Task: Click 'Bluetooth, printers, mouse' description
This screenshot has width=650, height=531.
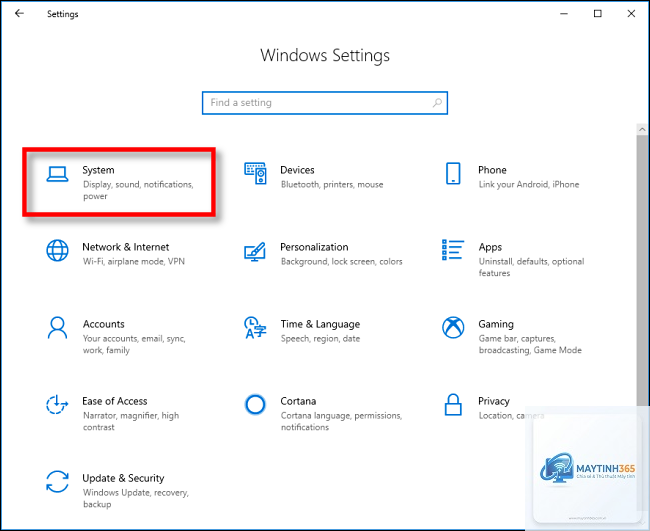Action: pyautogui.click(x=332, y=184)
